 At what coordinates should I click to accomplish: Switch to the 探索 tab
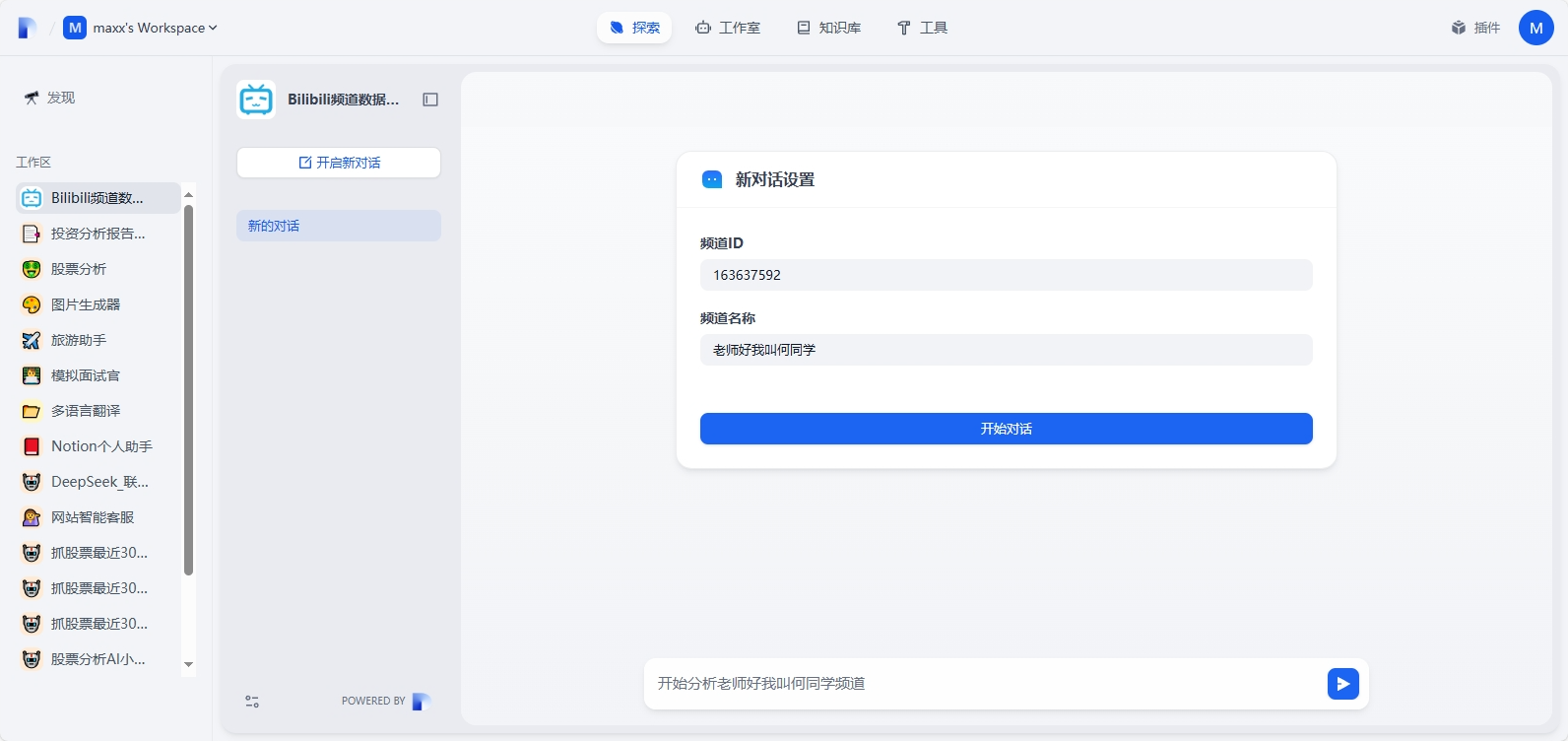[634, 28]
